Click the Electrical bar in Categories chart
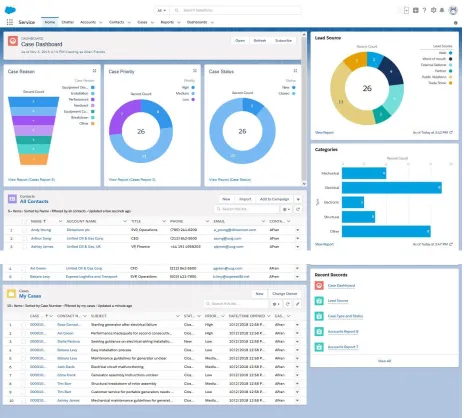This screenshot has height=418, width=464. (392, 188)
